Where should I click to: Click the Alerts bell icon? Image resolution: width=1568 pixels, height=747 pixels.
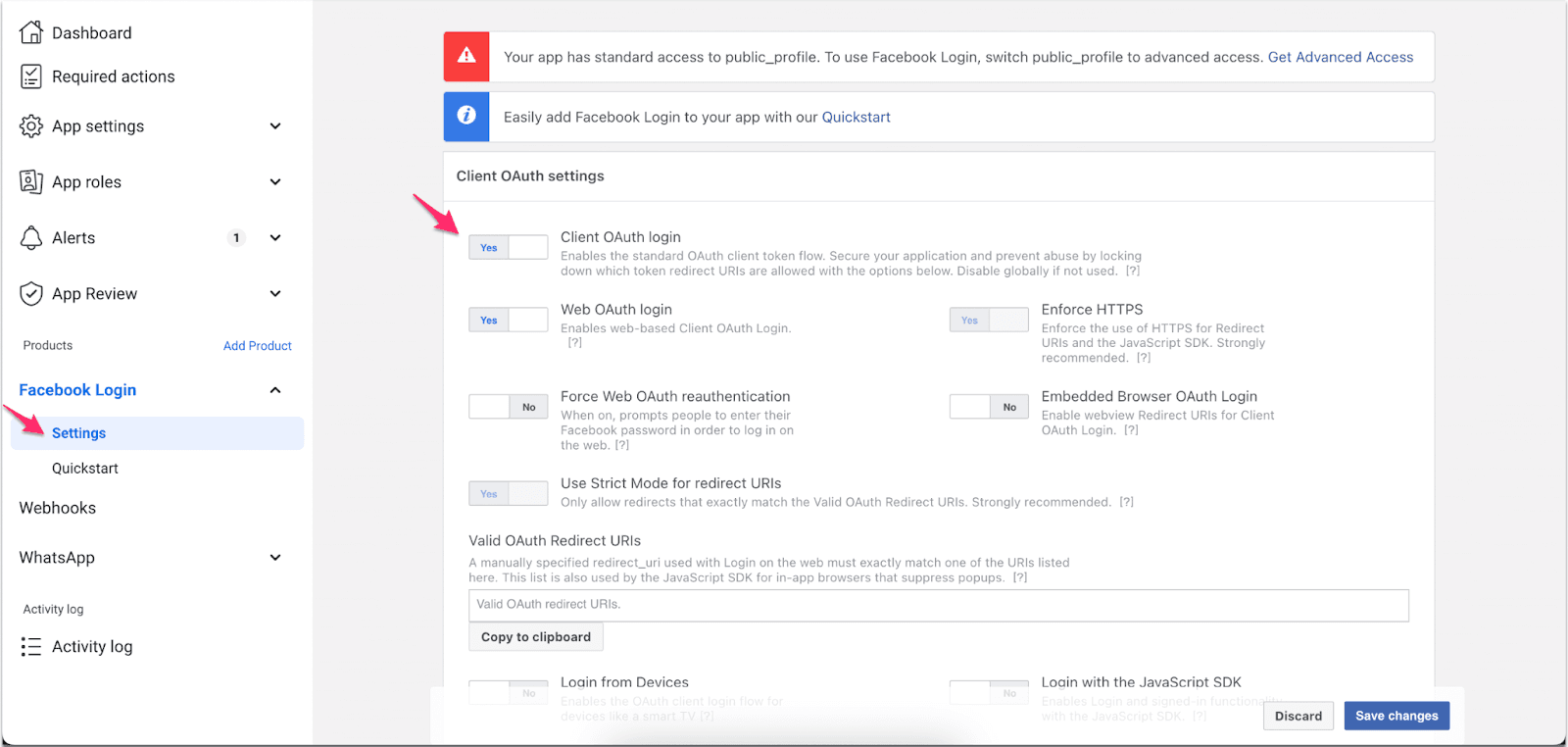[x=31, y=238]
